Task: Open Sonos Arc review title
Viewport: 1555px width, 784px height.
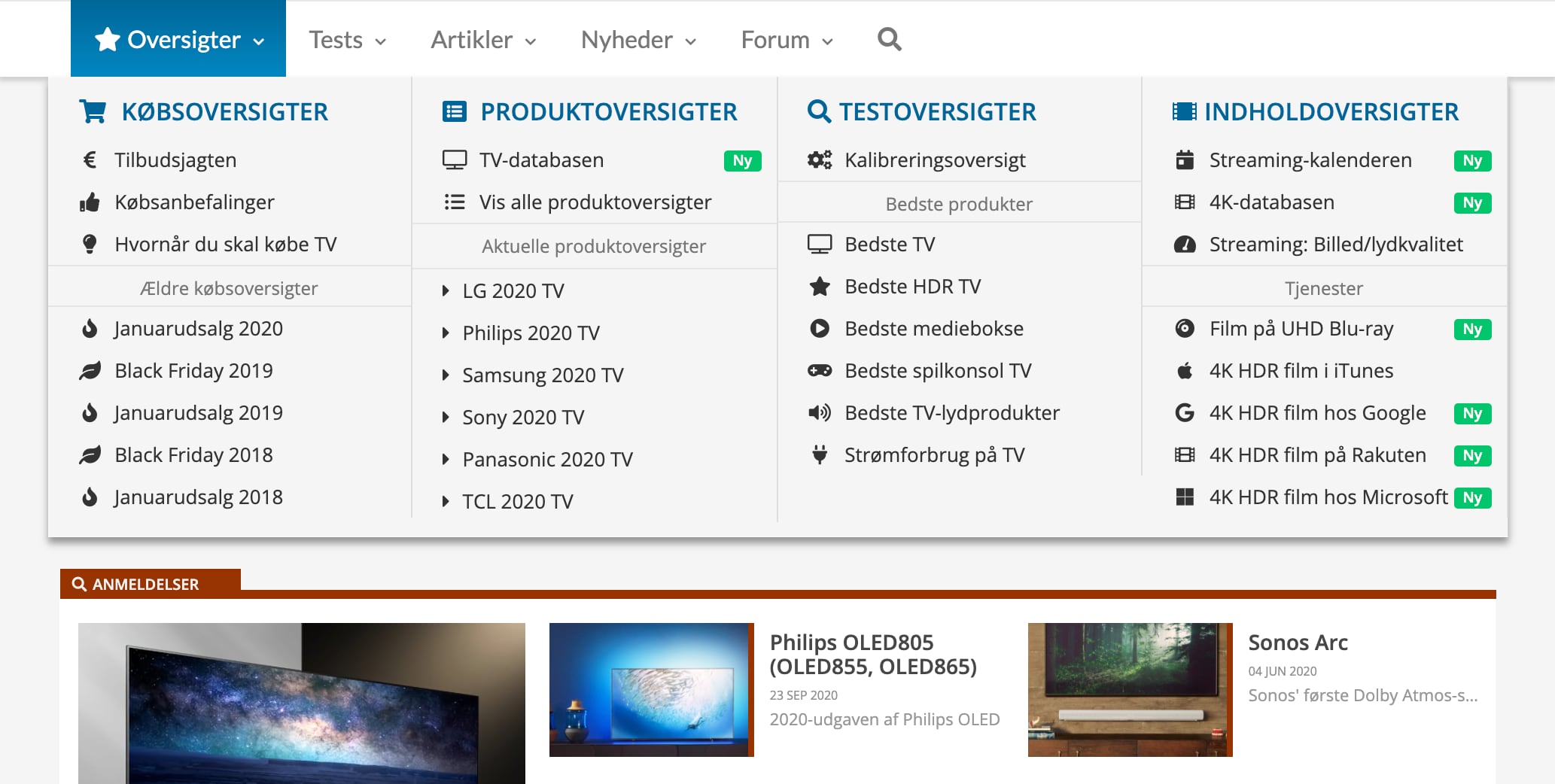Action: tap(1298, 642)
